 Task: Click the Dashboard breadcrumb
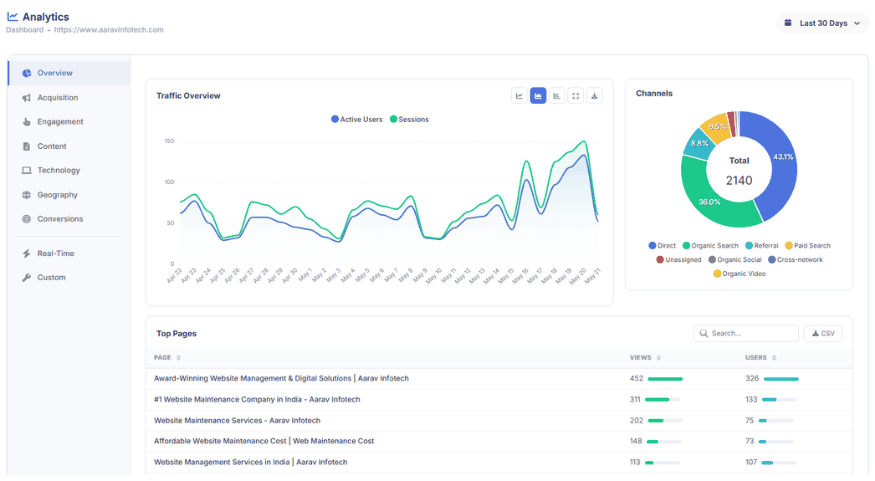[25, 30]
